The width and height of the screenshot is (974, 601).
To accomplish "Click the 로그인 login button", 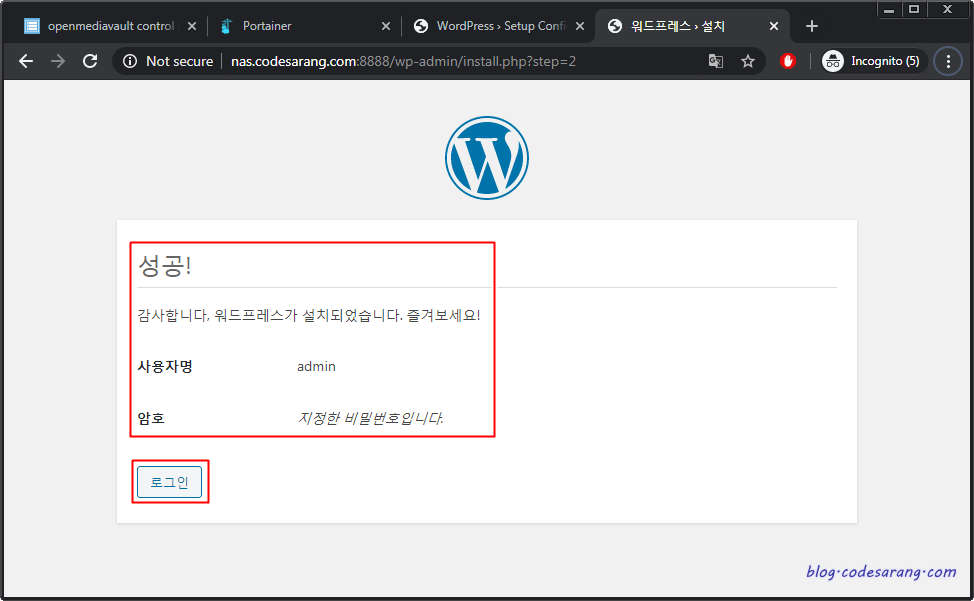I will (170, 482).
